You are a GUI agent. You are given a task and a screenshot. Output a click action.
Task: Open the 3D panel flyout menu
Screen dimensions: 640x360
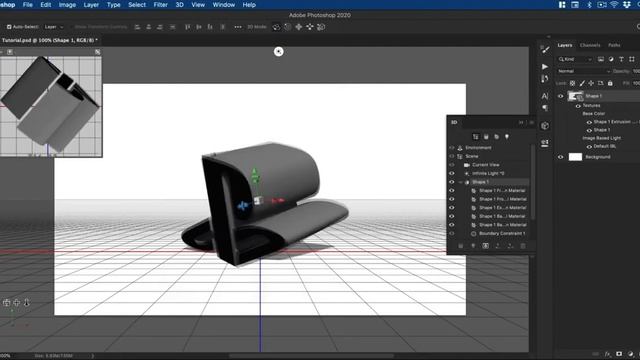click(x=531, y=122)
